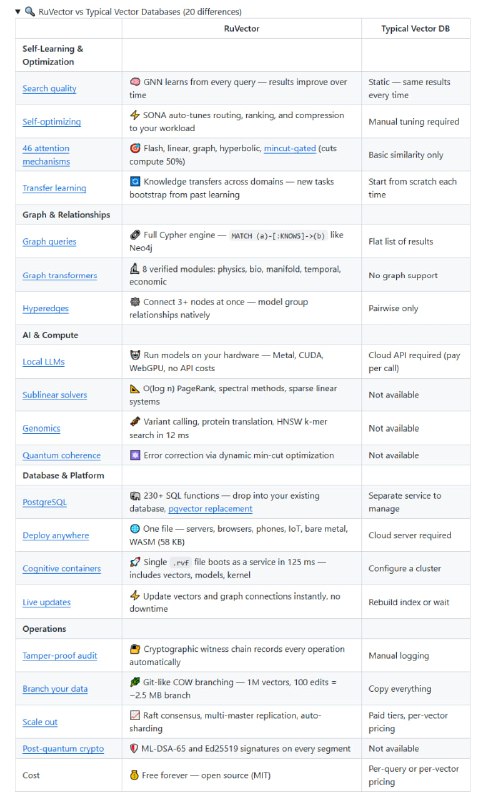Open the Post-quantum crypto link

tap(63, 748)
